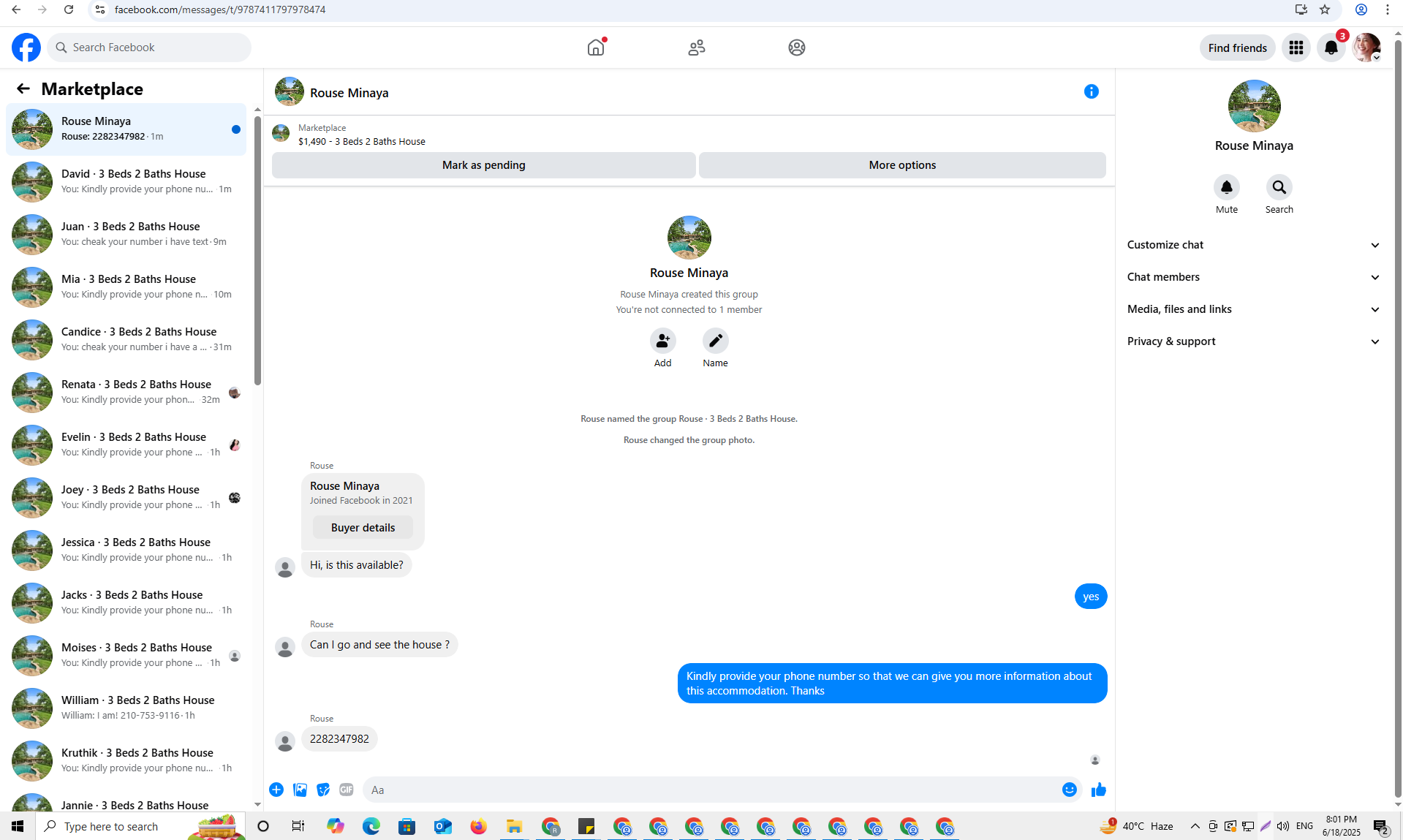1403x840 pixels.
Task: Send a thumbs-up like
Action: pyautogui.click(x=1099, y=790)
